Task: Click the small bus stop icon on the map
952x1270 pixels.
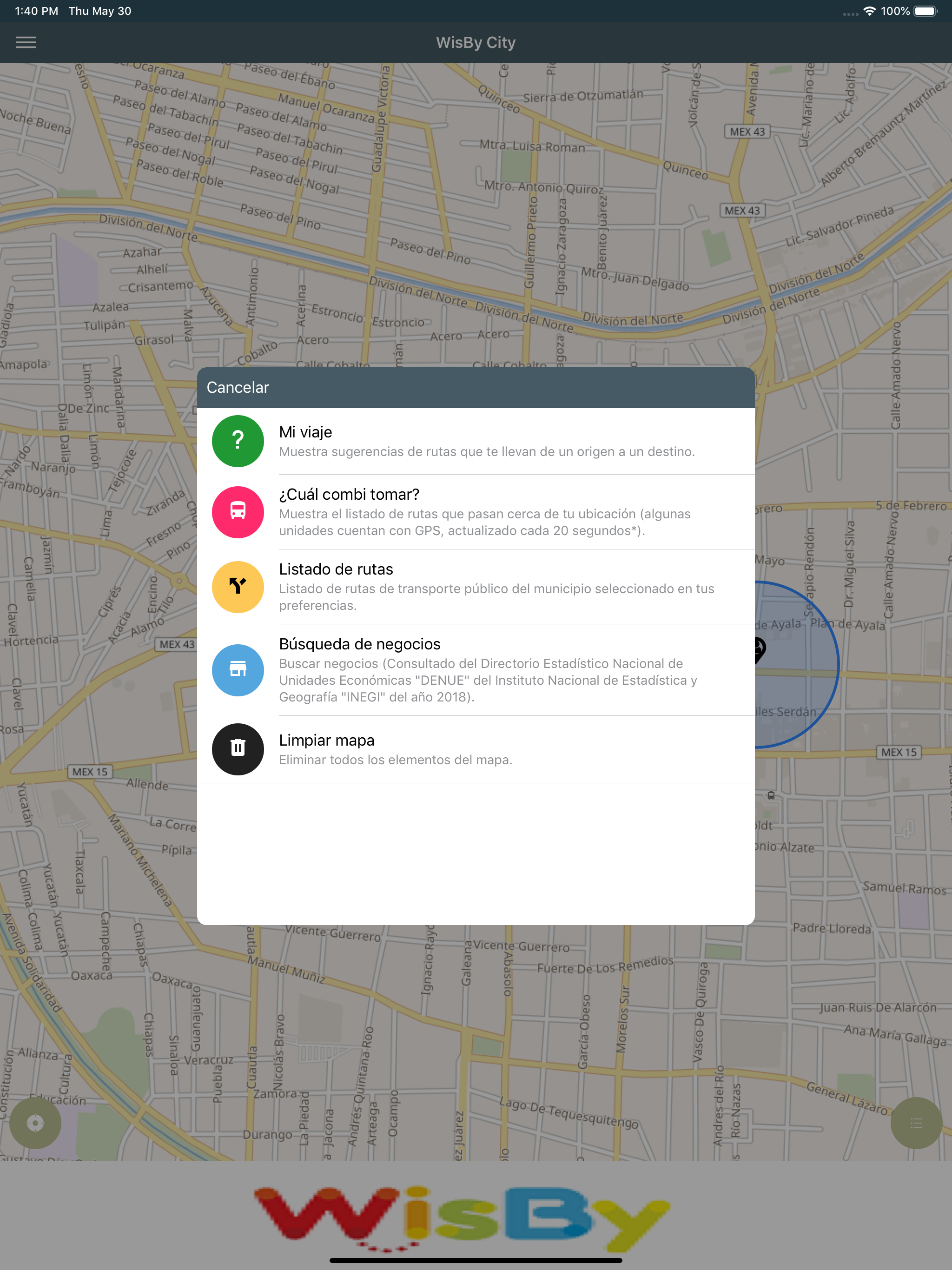Action: point(771,795)
